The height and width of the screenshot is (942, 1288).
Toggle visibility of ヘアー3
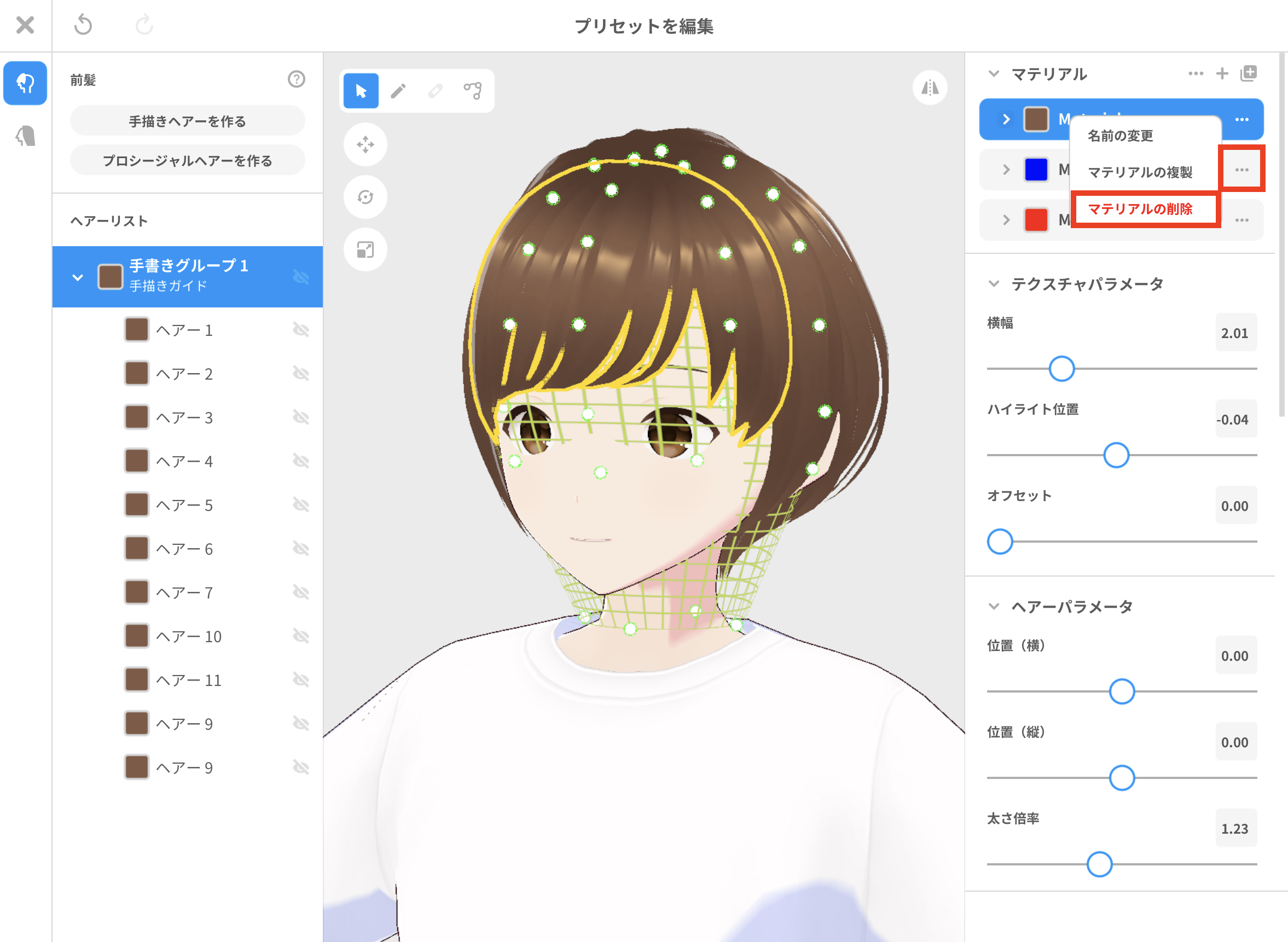[300, 417]
